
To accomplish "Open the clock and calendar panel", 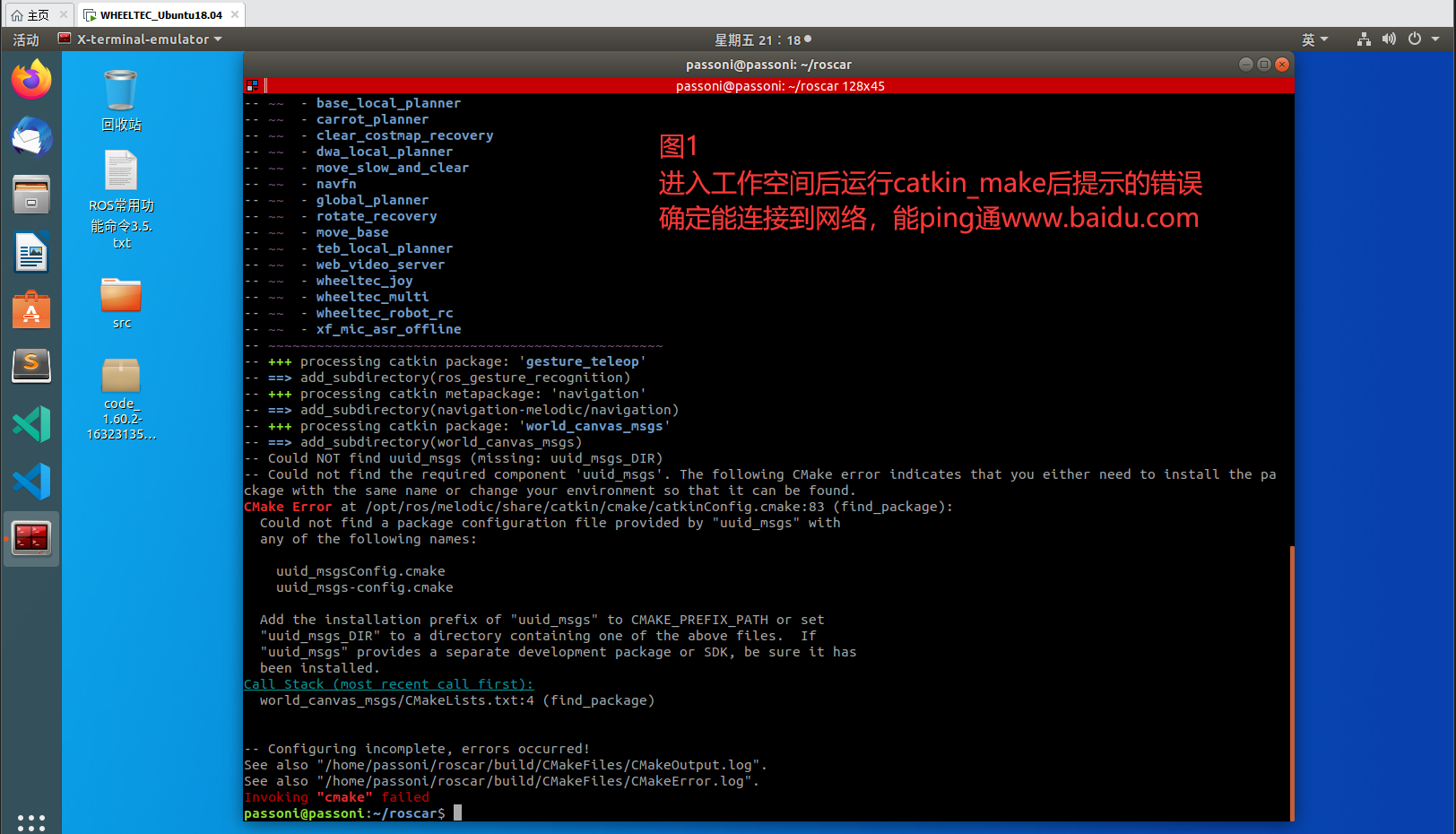I will coord(762,39).
